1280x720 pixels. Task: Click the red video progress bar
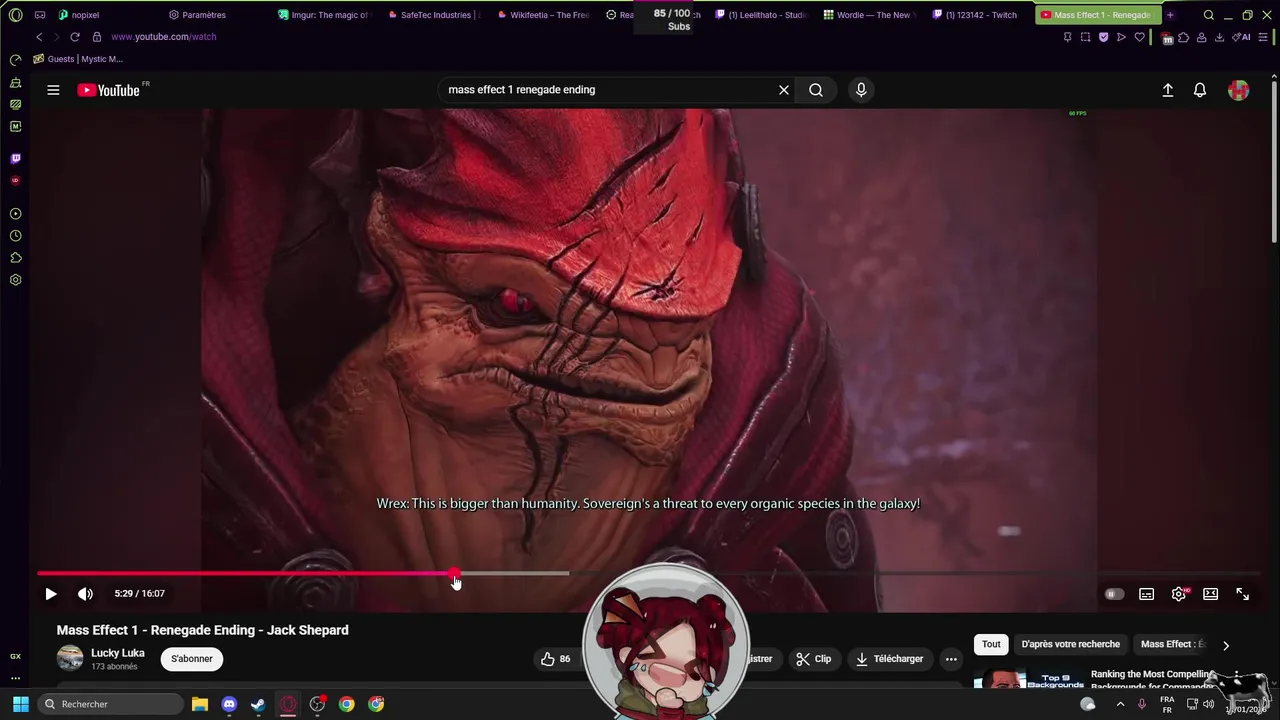coord(246,574)
